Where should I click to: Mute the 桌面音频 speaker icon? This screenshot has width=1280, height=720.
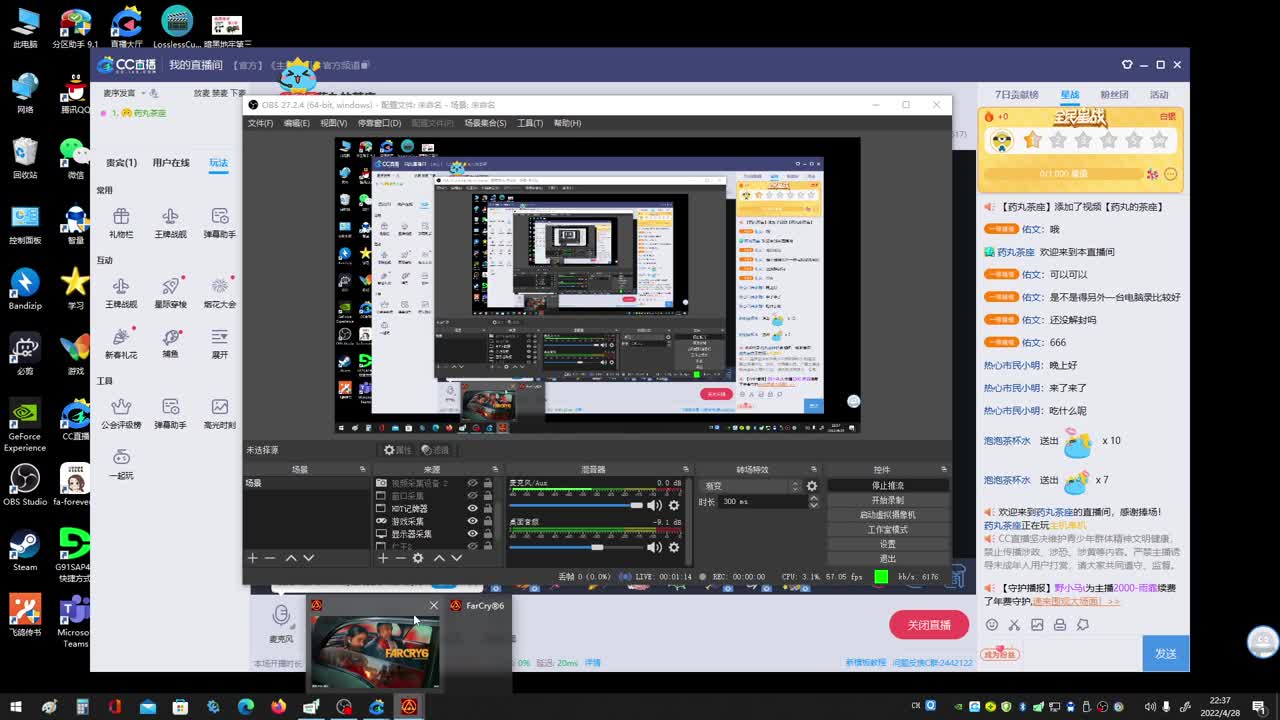tap(654, 547)
